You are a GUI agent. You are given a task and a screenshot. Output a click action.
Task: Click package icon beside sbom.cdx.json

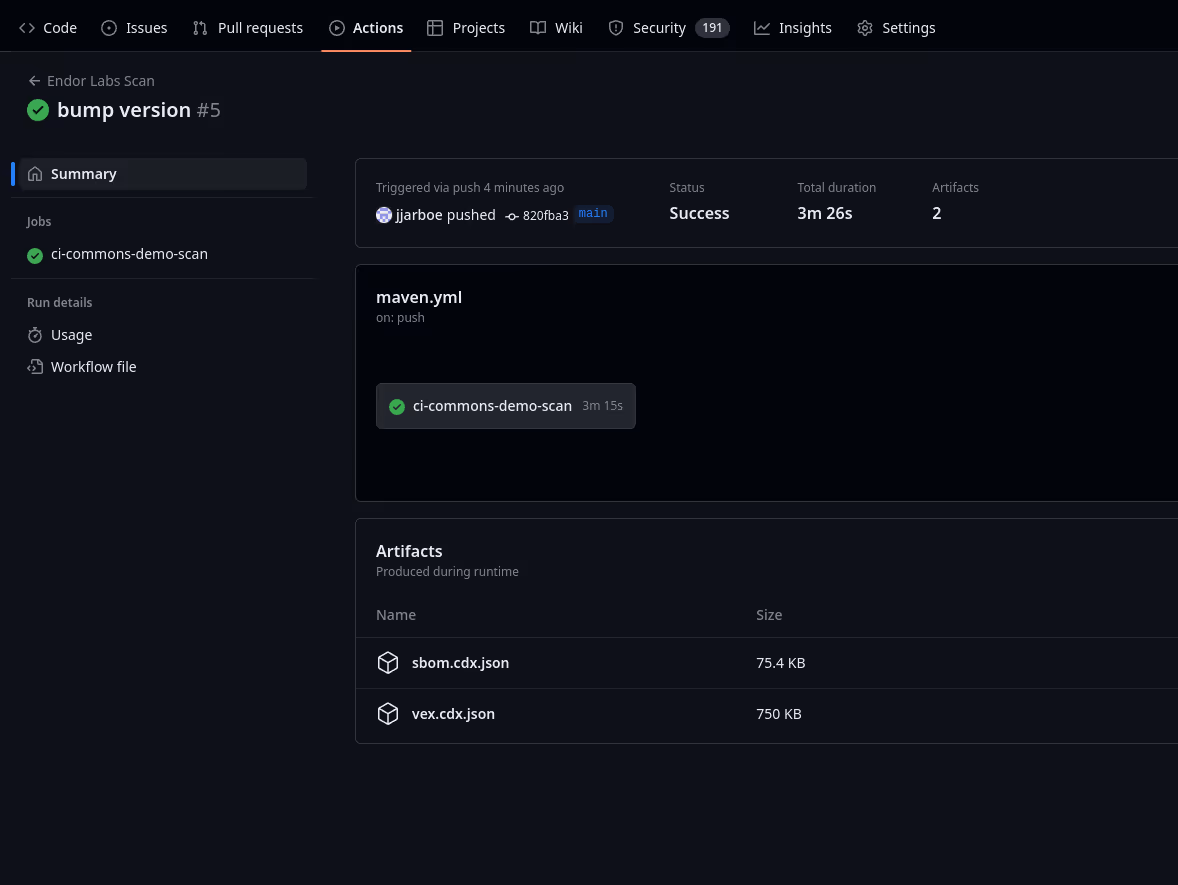tap(388, 663)
